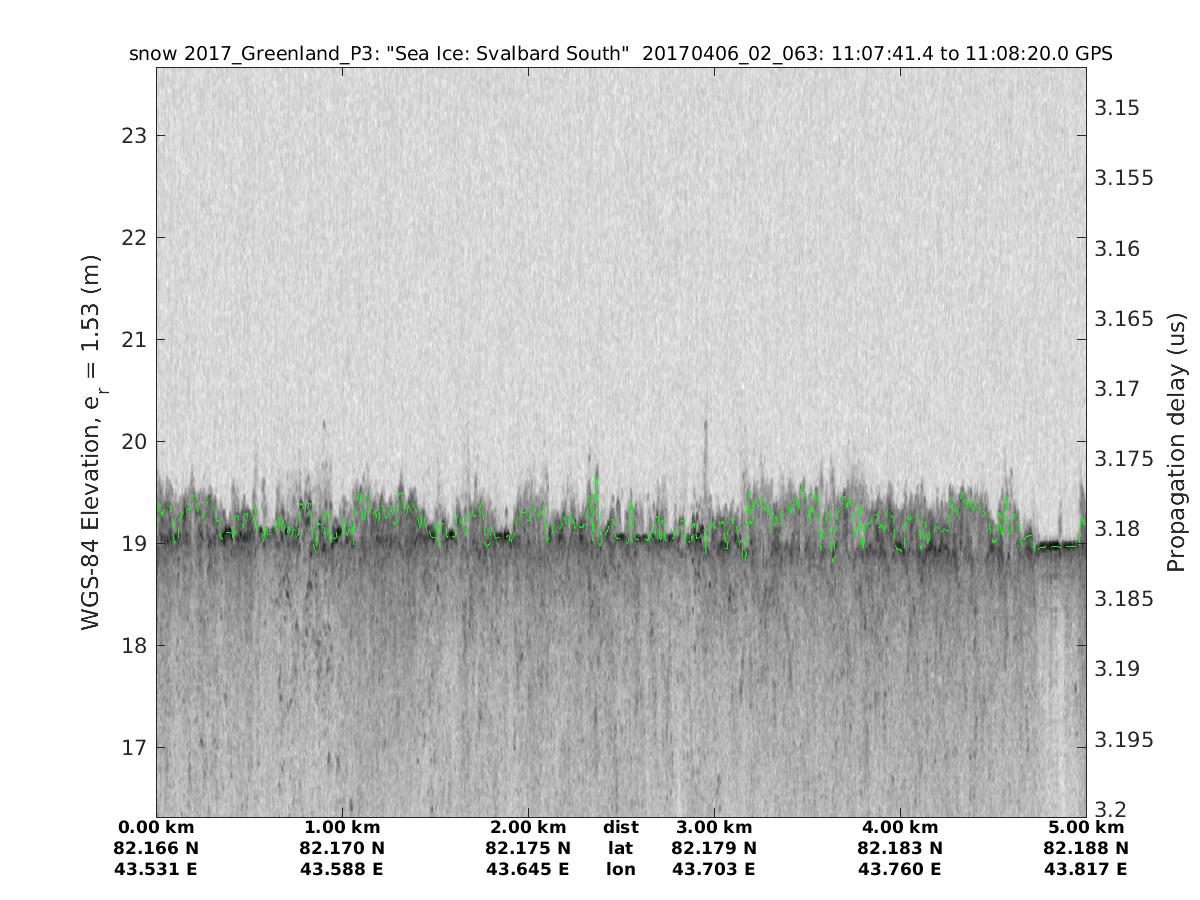The image size is (1200, 900).
Task: Click the 'dist' legend label on x-axis
Action: 620,827
